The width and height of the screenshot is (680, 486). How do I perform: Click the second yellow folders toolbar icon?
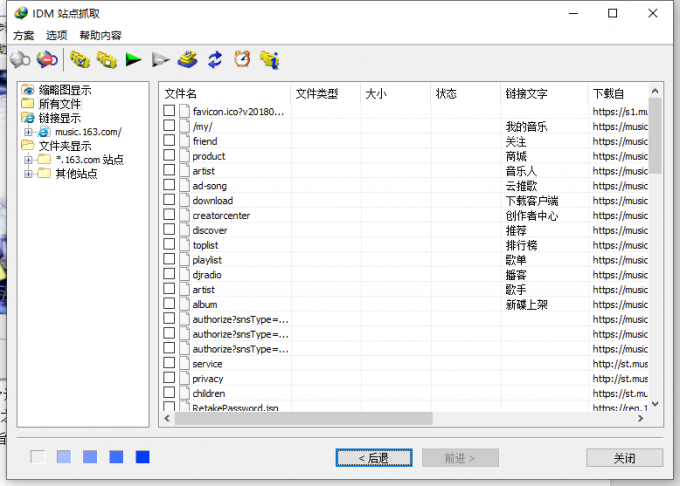pos(107,60)
